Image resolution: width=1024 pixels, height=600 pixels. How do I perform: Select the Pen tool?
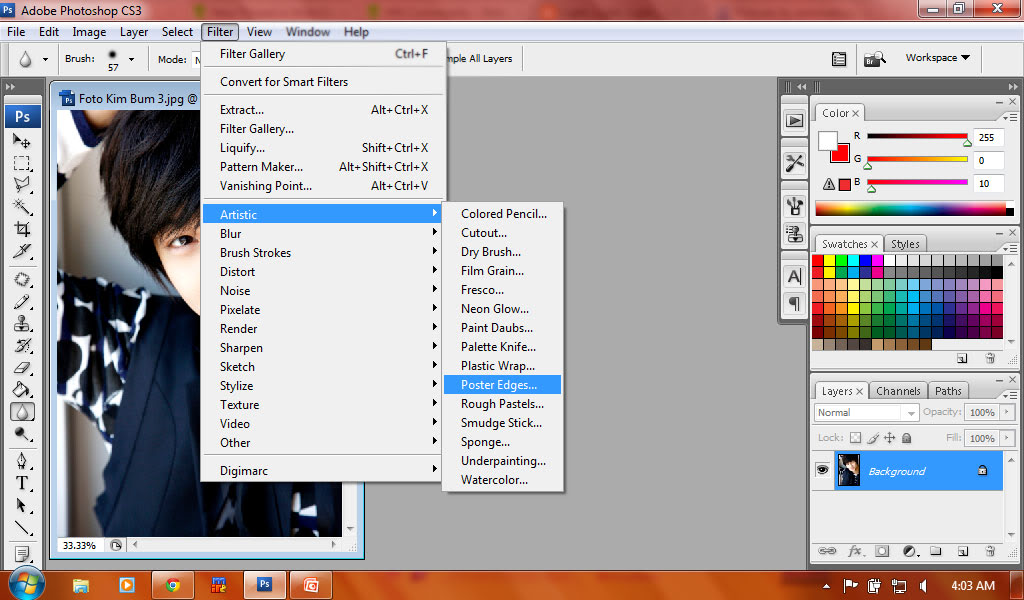pos(22,461)
